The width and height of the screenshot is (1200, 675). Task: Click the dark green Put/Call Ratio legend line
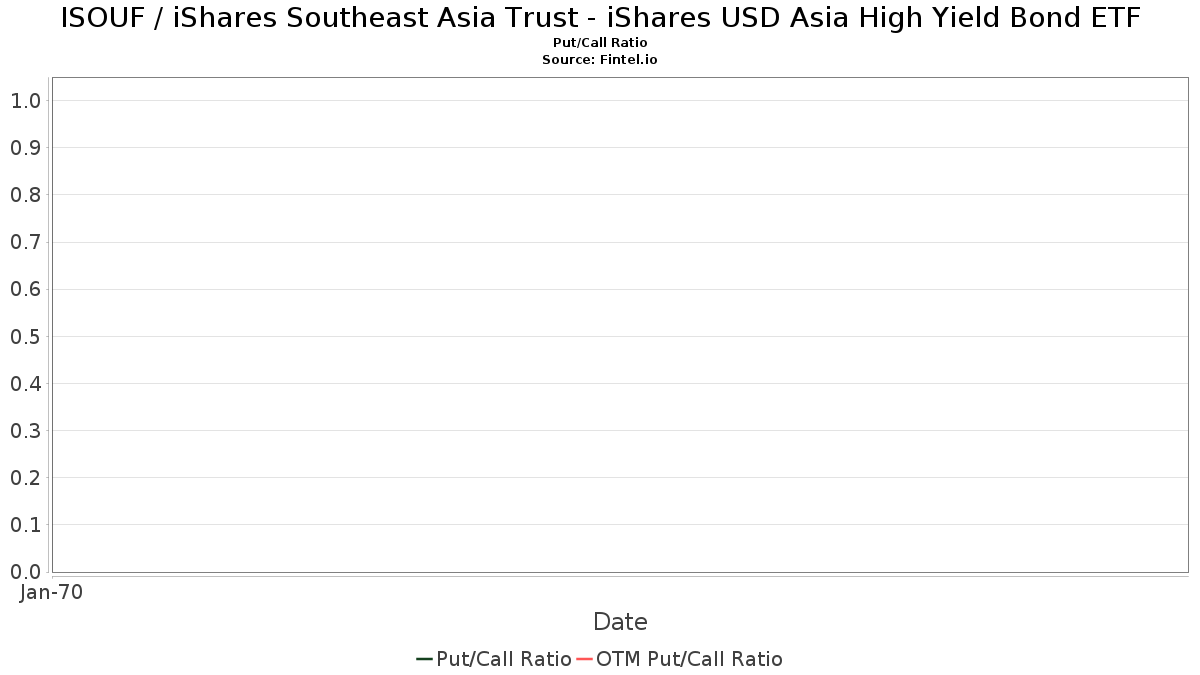(x=424, y=659)
